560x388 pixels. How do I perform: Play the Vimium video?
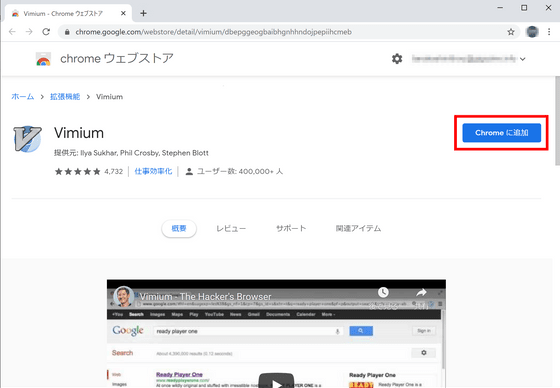276,381
